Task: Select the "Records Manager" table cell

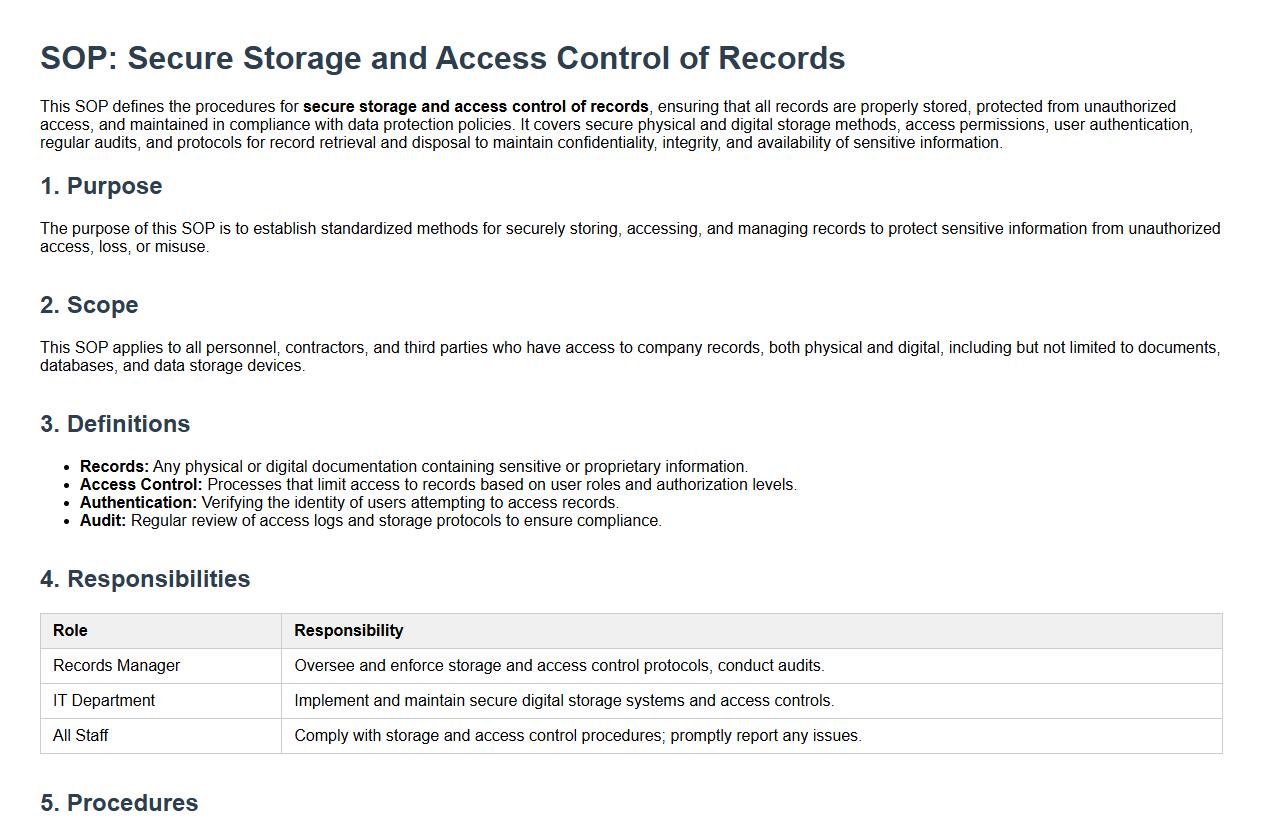Action: (117, 666)
